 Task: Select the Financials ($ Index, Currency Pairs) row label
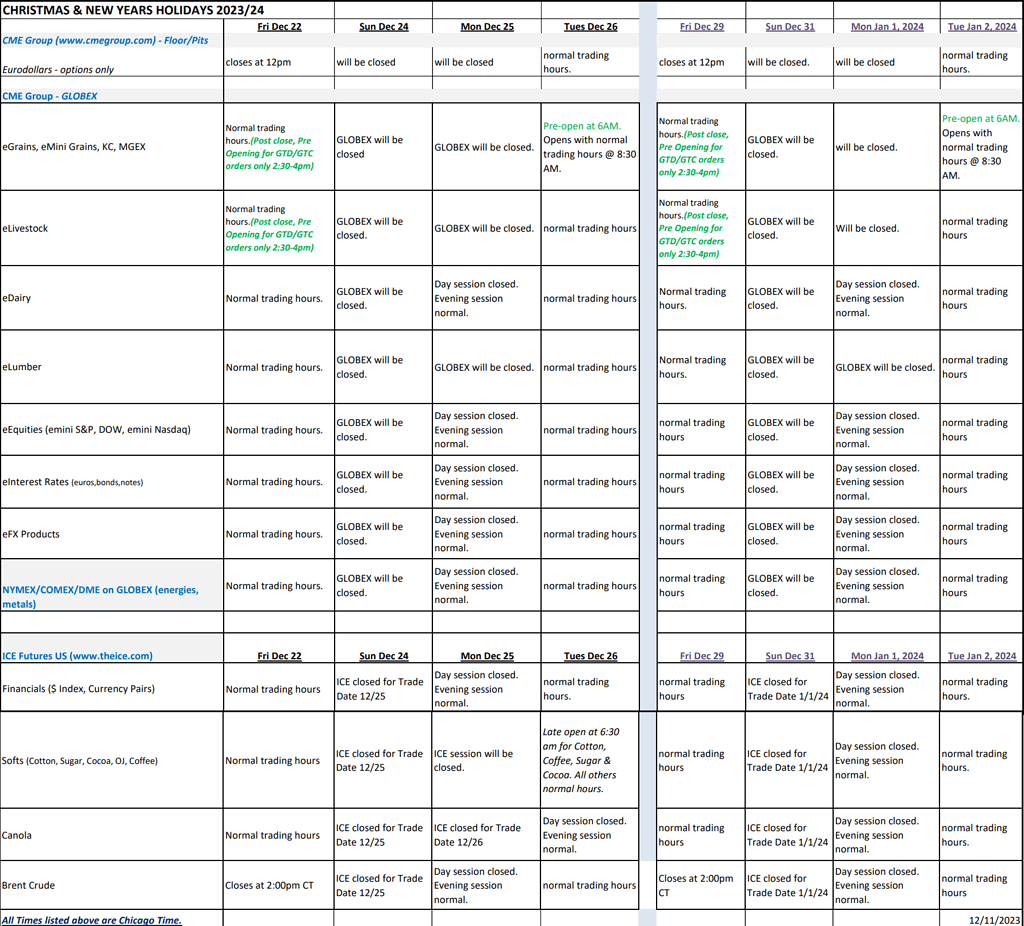(x=78, y=689)
